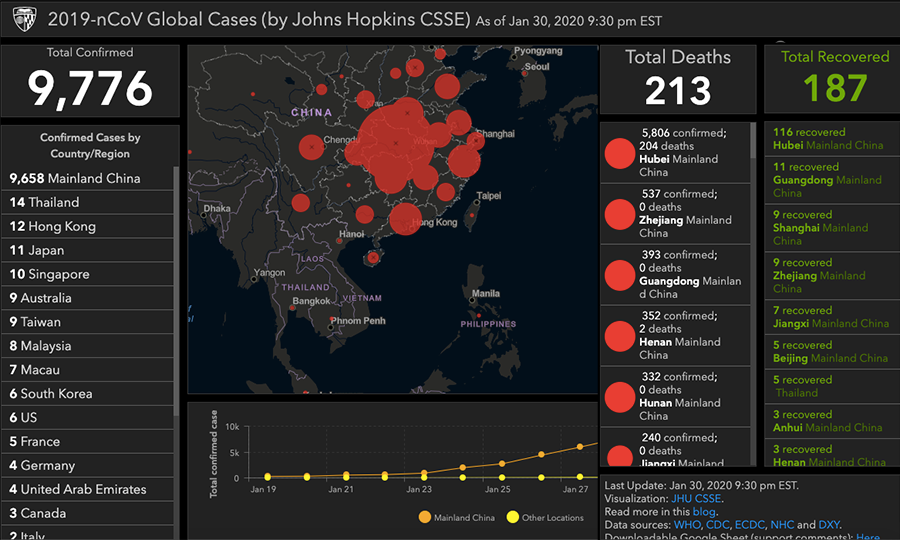
Task: Click the Mainland China Jan 25 data point
Action: point(502,464)
